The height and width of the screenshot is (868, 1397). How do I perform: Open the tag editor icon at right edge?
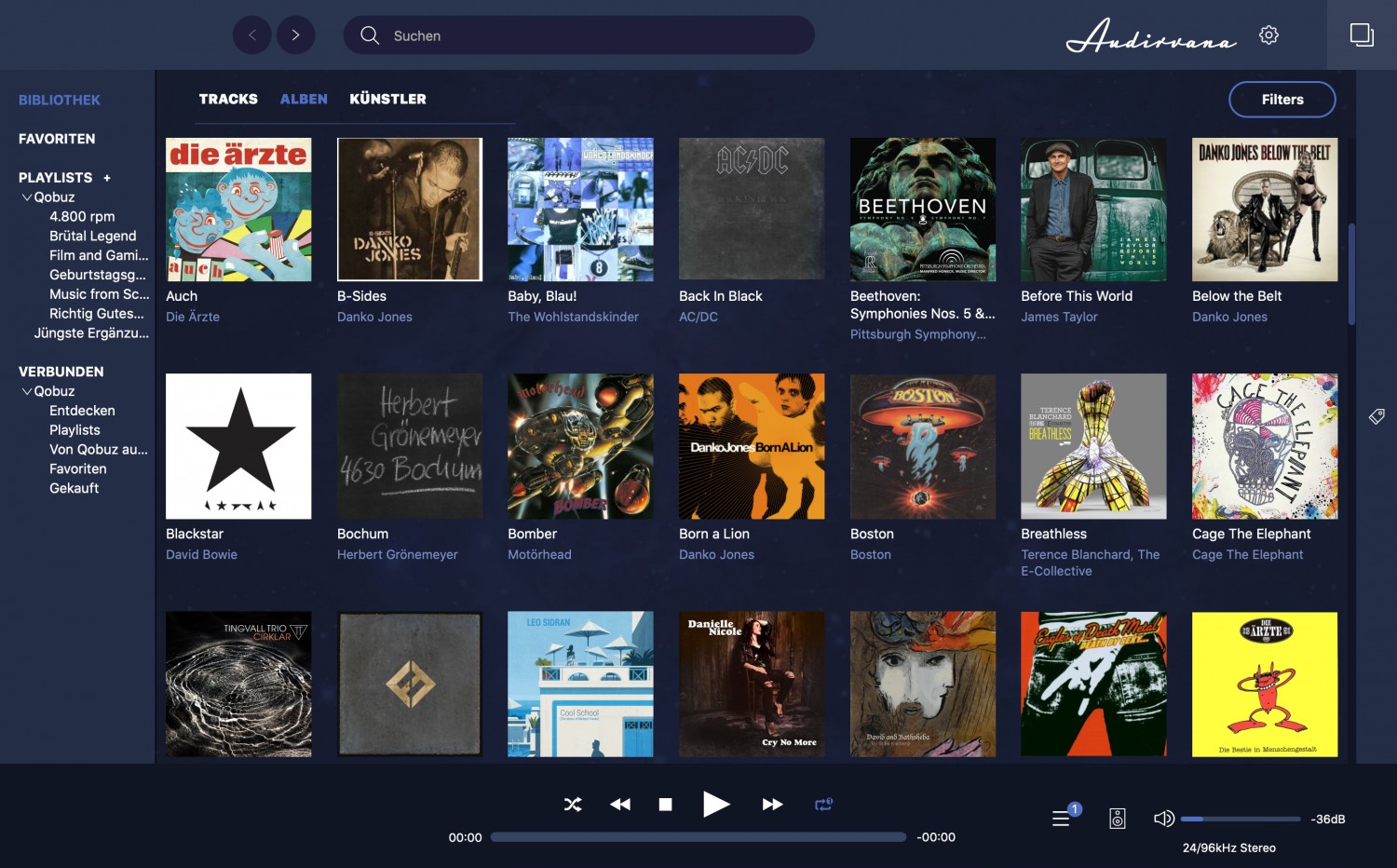click(1377, 416)
